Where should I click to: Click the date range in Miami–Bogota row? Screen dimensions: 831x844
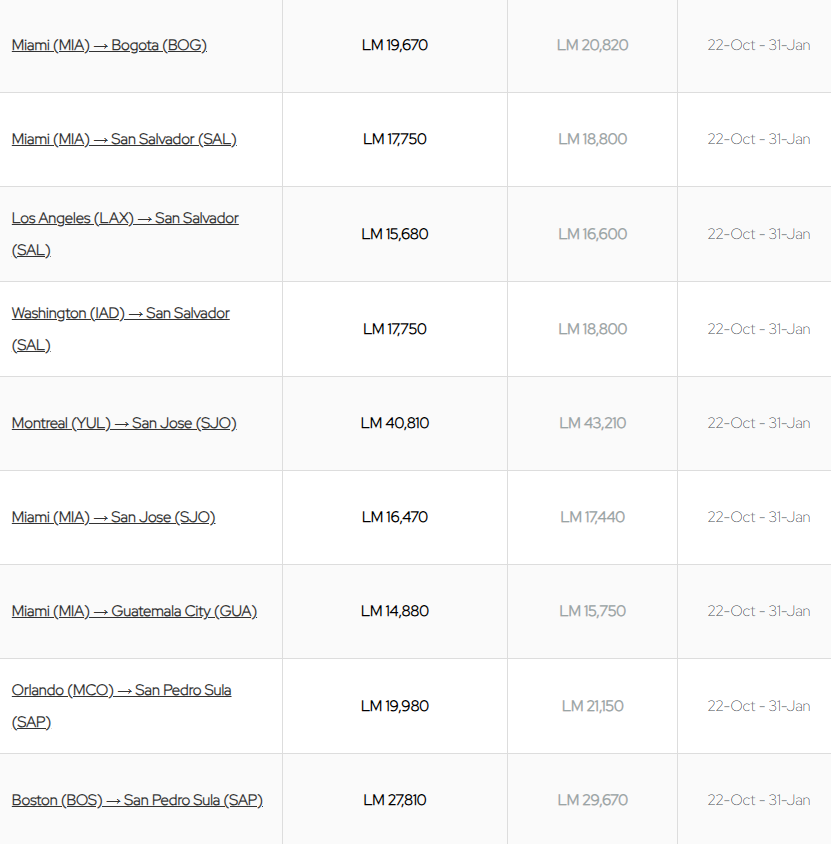759,45
